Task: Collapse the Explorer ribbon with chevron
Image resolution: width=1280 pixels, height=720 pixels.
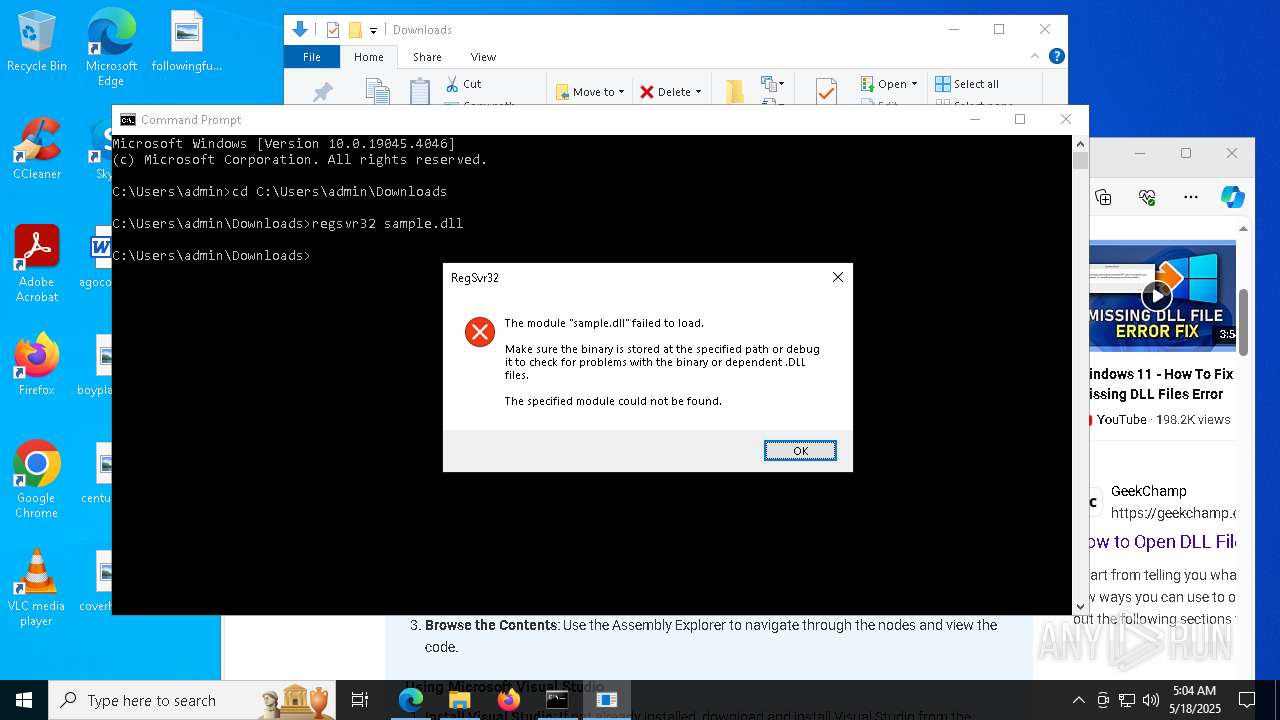Action: point(1035,57)
